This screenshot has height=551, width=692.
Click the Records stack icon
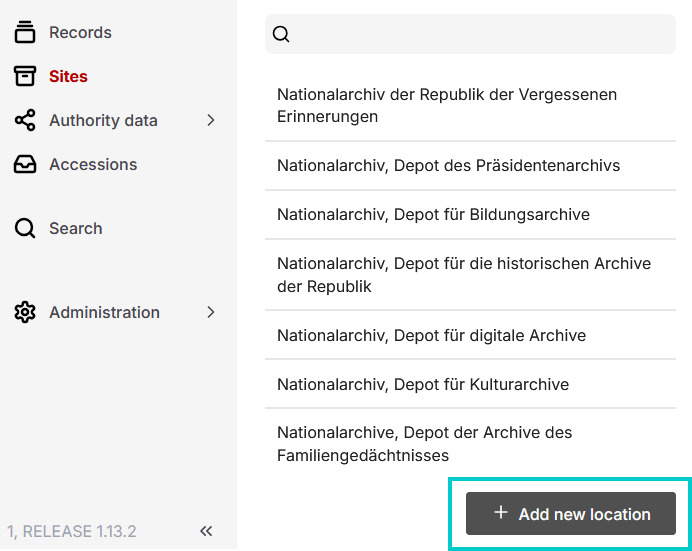(25, 32)
